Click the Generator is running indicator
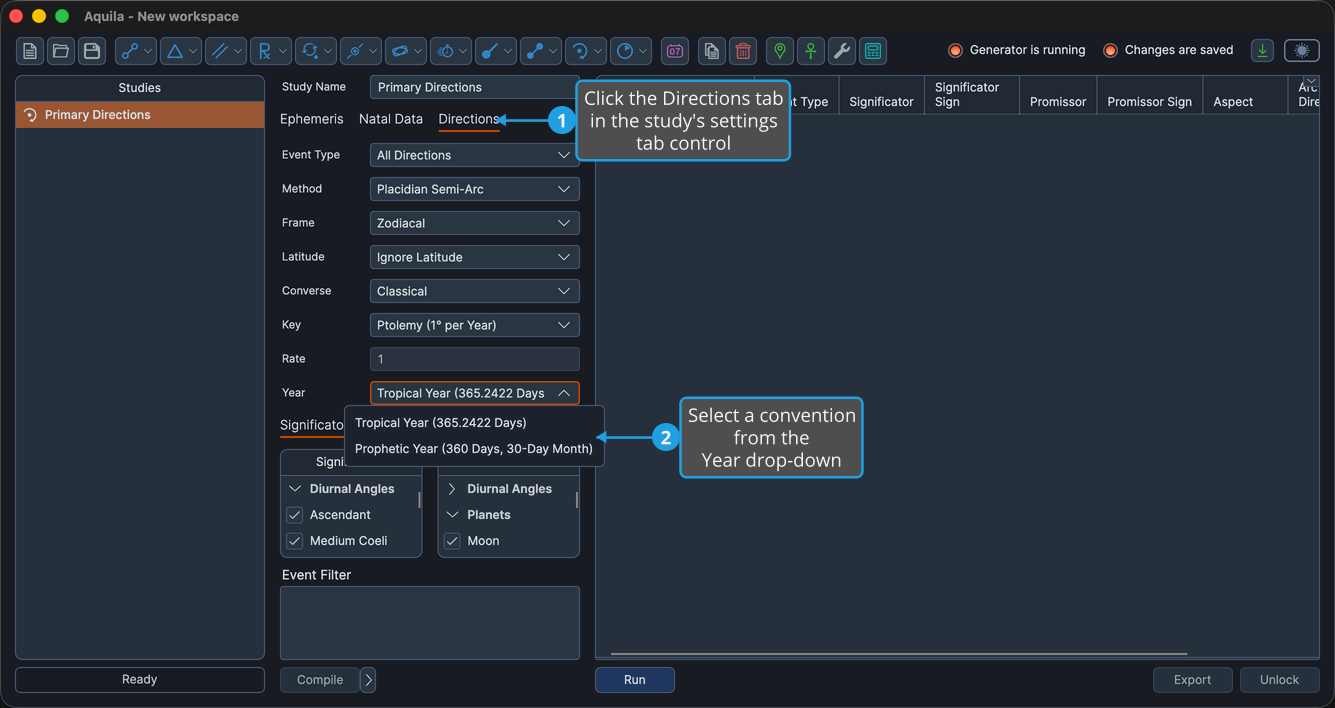Image resolution: width=1335 pixels, height=708 pixels. 1017,50
